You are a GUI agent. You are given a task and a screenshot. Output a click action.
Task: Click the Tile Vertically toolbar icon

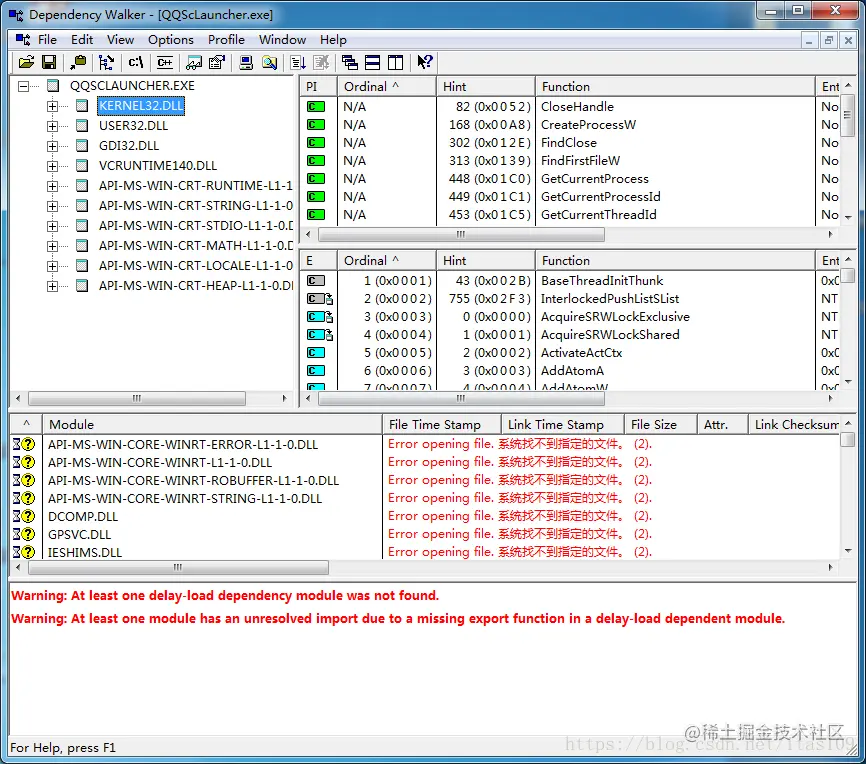pyautogui.click(x=395, y=62)
